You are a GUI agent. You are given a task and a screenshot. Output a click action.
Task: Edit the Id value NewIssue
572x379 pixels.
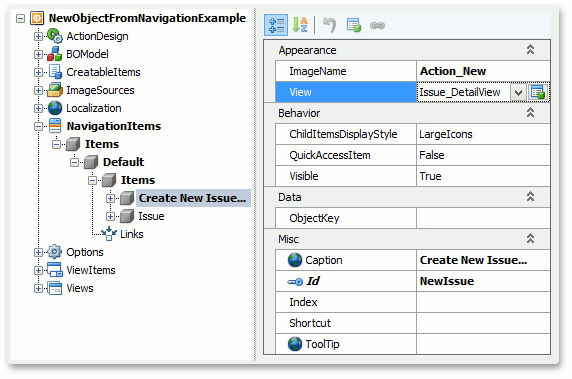coord(483,281)
